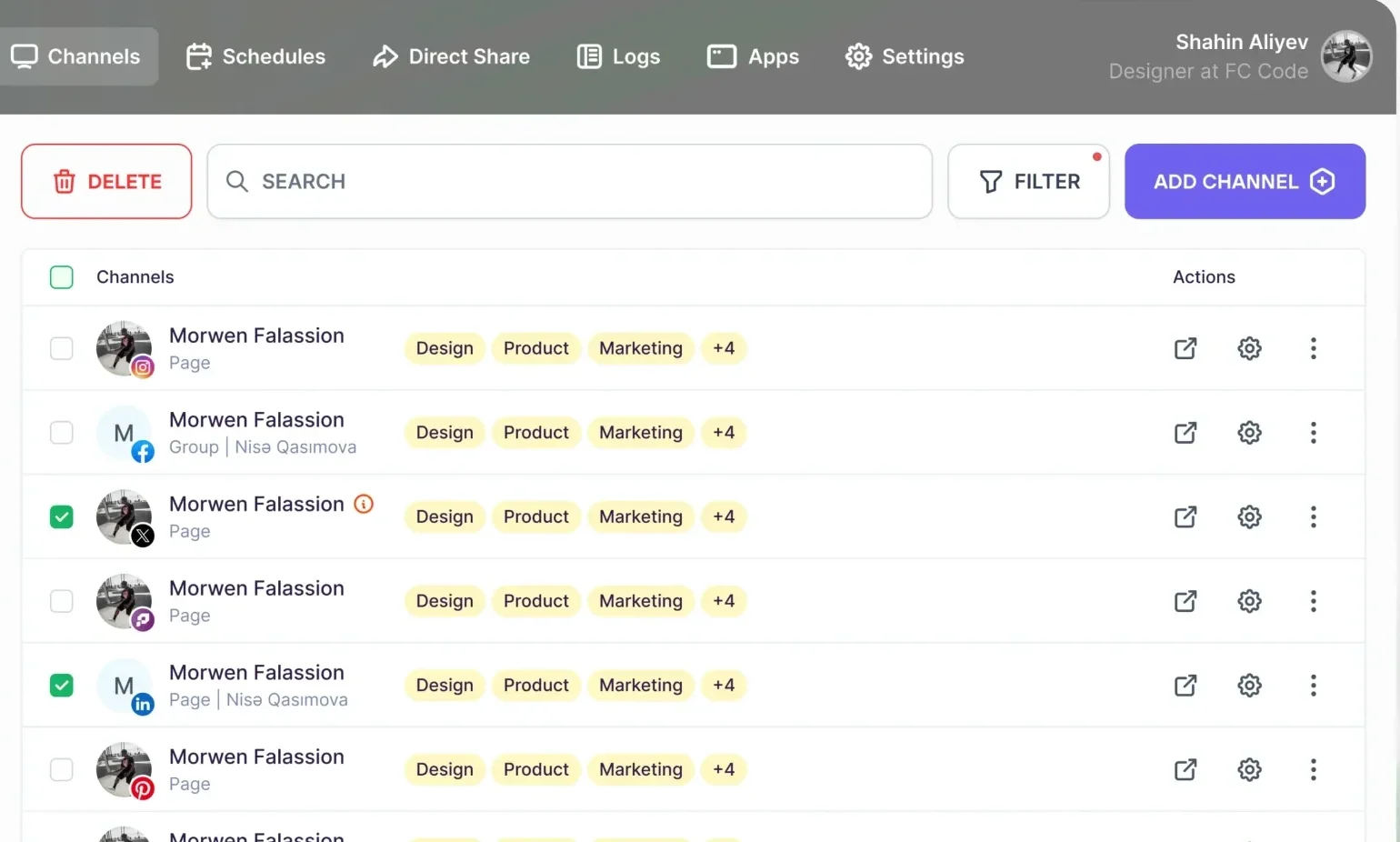Open three-dot menu for X (Twitter) channel row
1400x842 pixels.
pyautogui.click(x=1314, y=516)
